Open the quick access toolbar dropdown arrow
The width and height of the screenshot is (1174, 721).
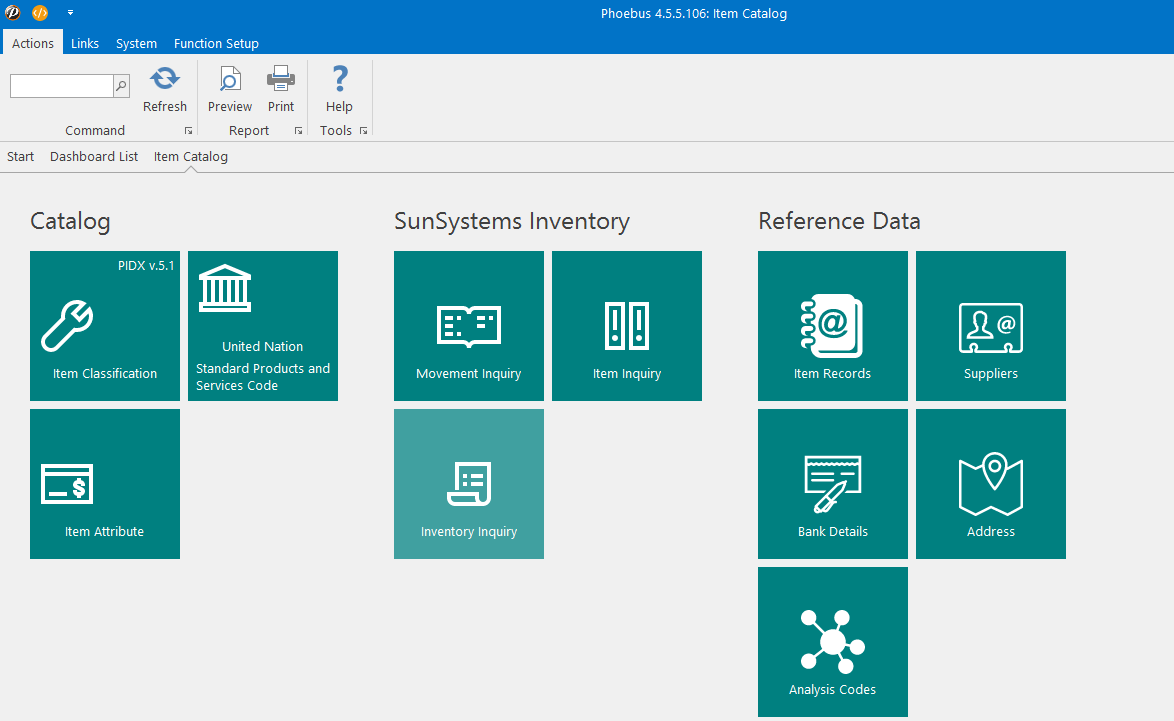pyautogui.click(x=70, y=13)
